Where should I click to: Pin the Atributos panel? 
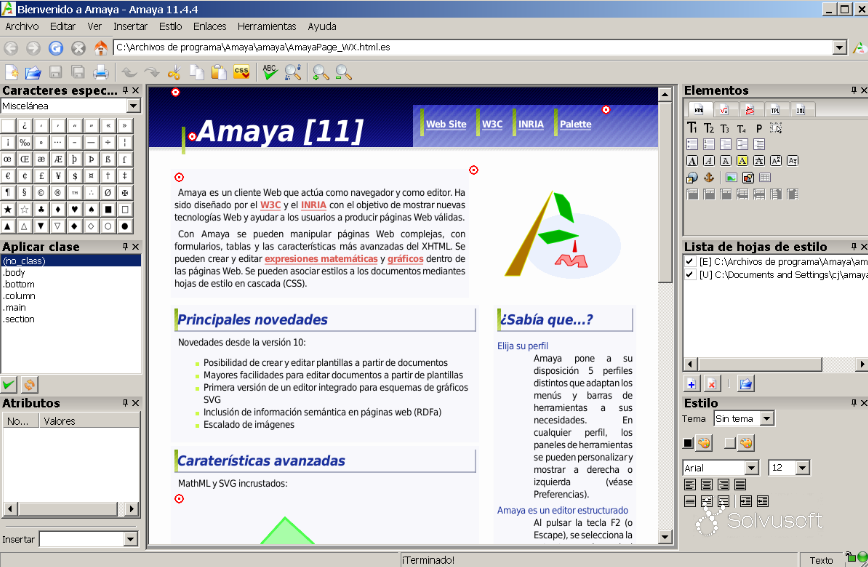pyautogui.click(x=126, y=403)
